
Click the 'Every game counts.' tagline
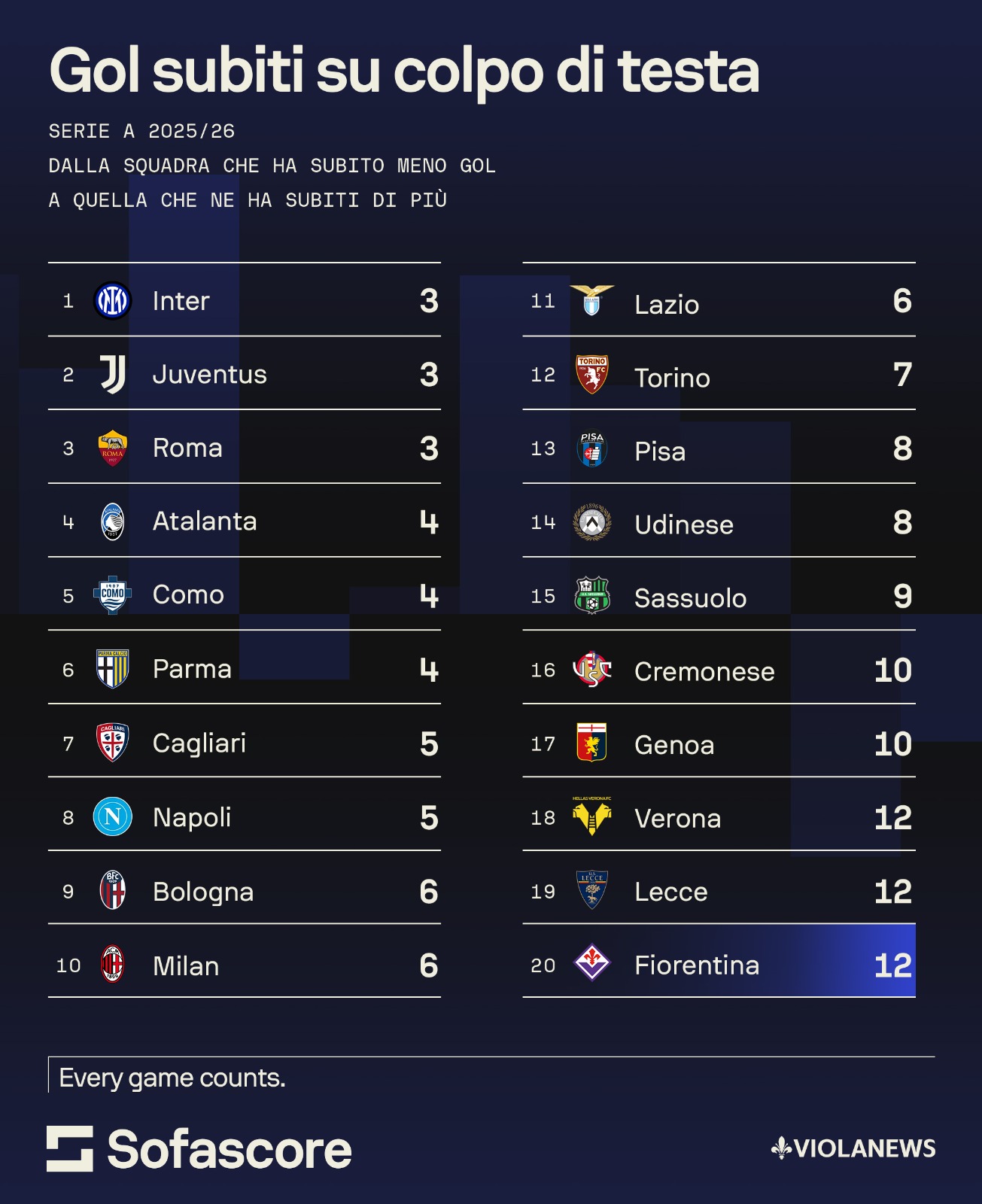point(172,1078)
